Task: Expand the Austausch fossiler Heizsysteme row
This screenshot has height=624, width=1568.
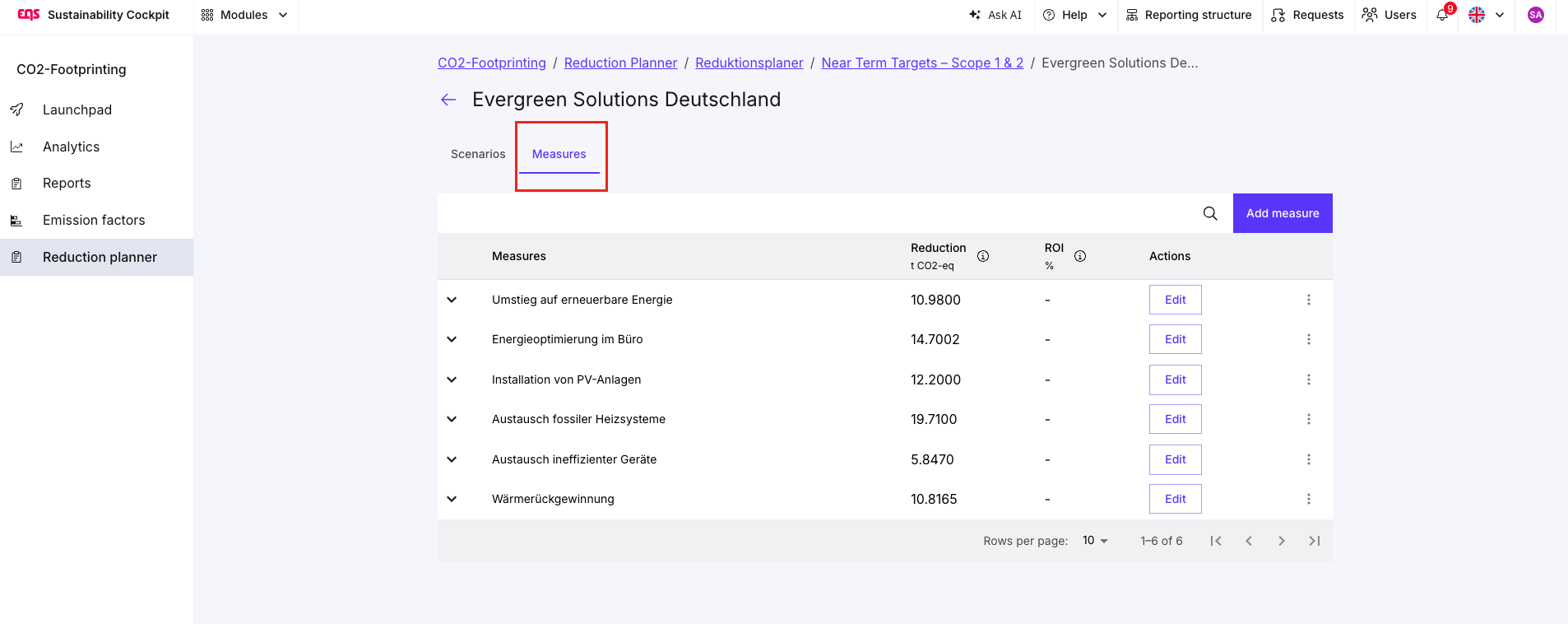Action: (x=452, y=419)
